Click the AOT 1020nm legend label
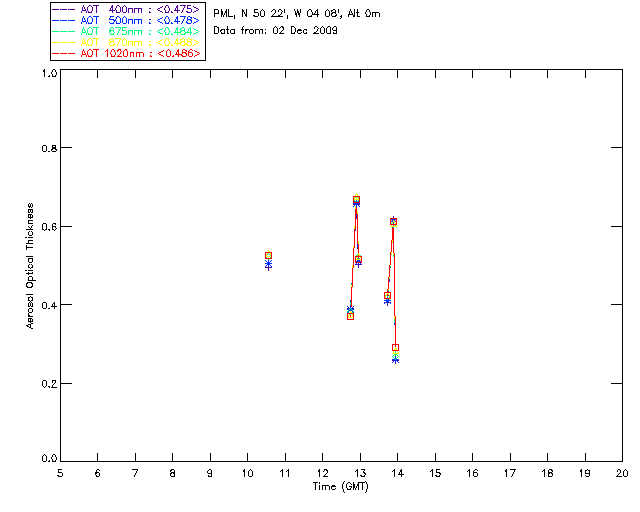Image resolution: width=640 pixels, height=512 pixels. pos(140,53)
